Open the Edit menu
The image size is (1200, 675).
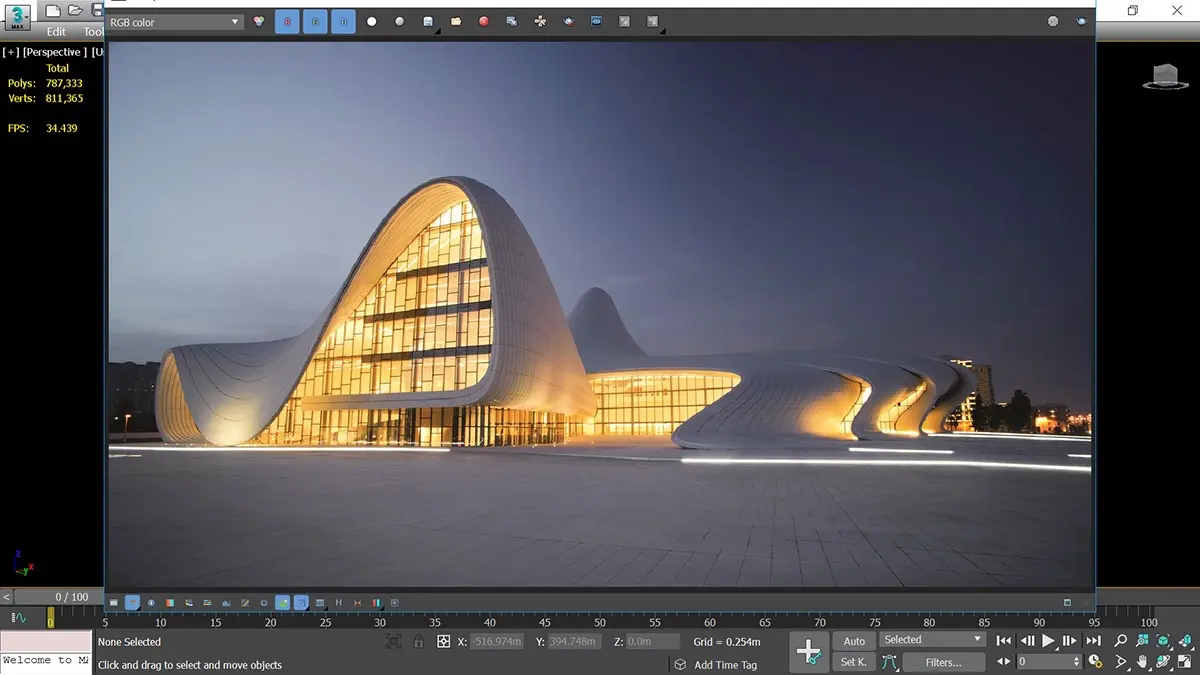(56, 32)
